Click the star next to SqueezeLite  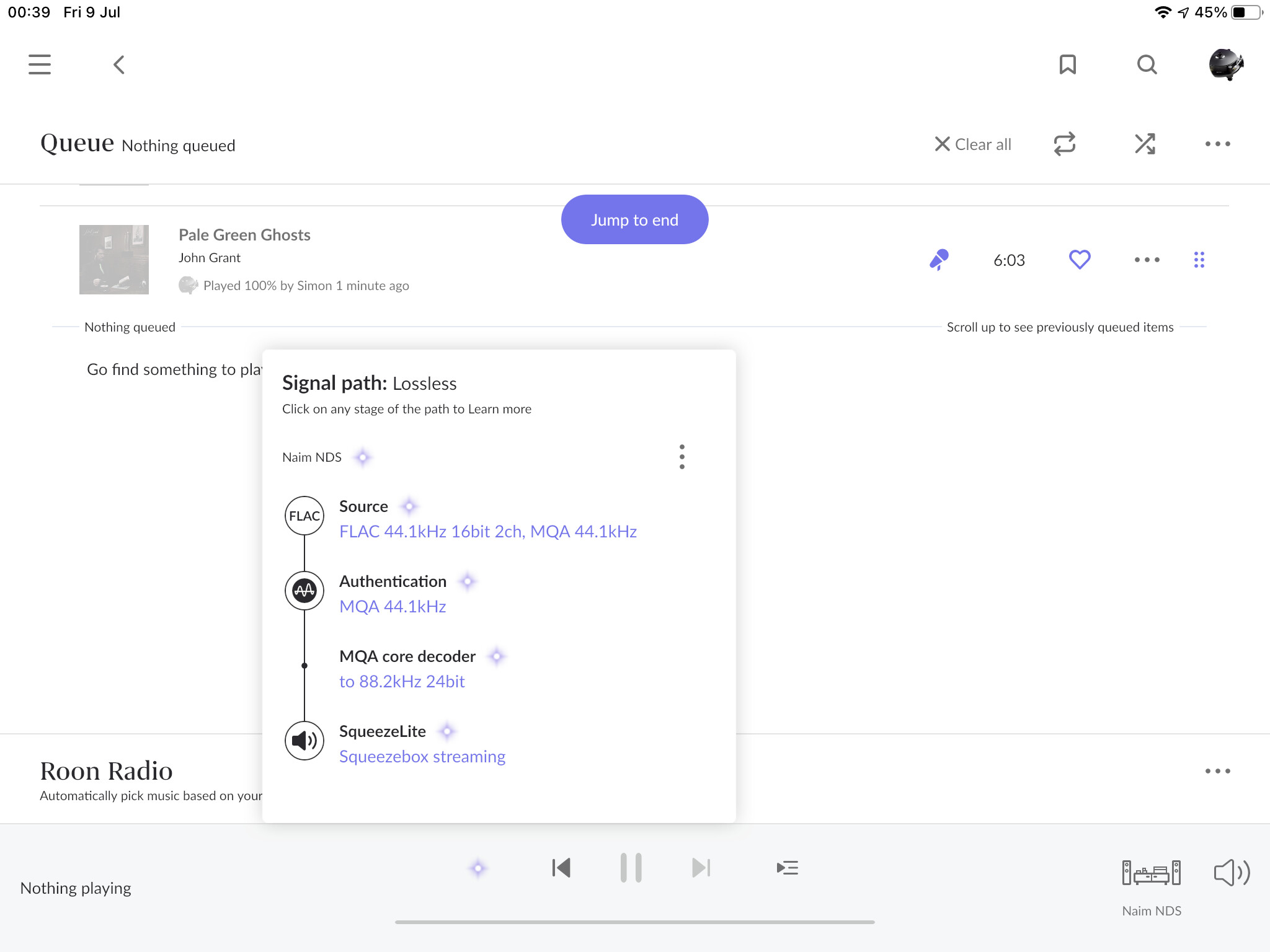click(446, 731)
